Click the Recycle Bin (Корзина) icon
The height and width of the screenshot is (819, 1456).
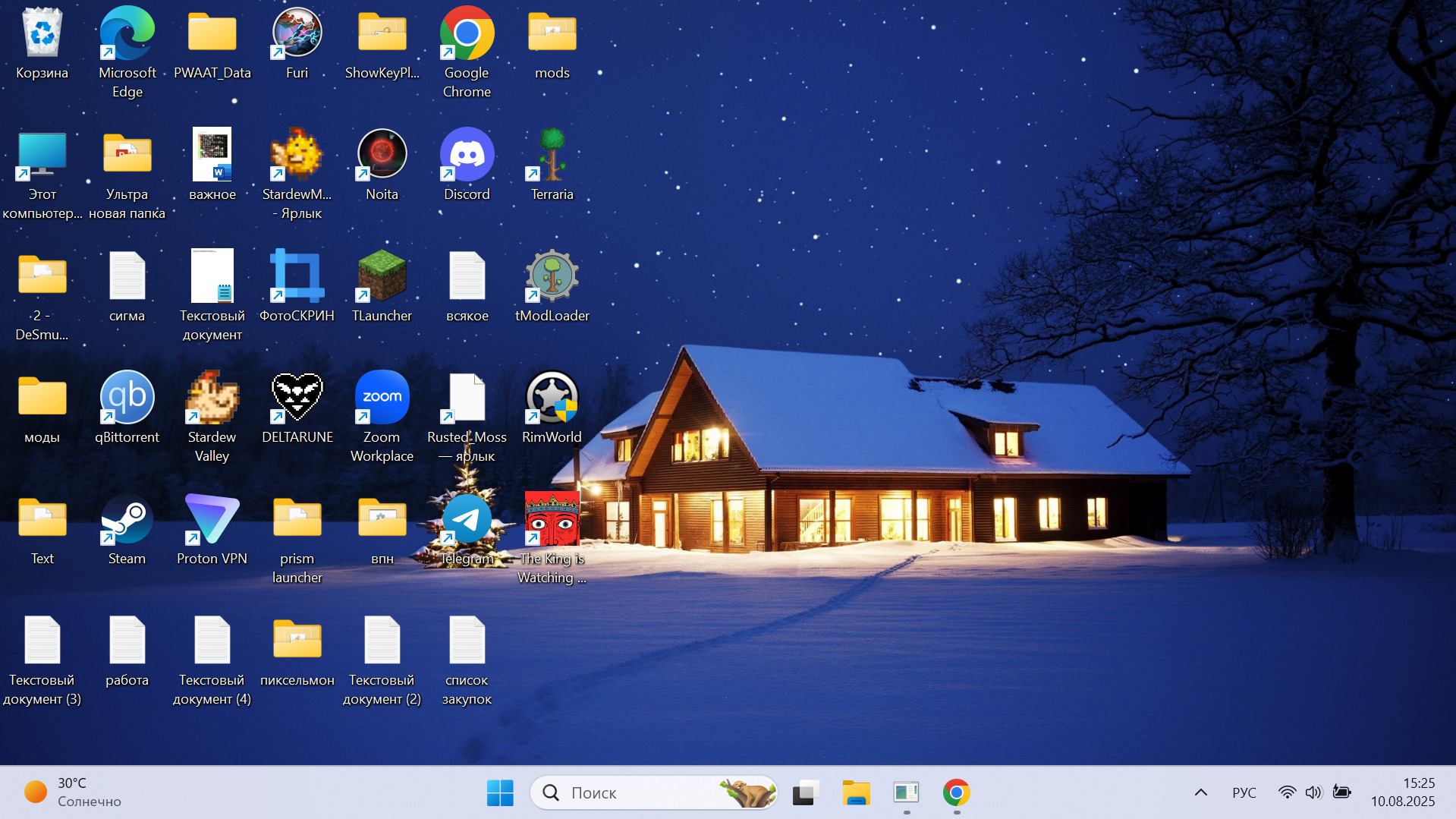[42, 34]
